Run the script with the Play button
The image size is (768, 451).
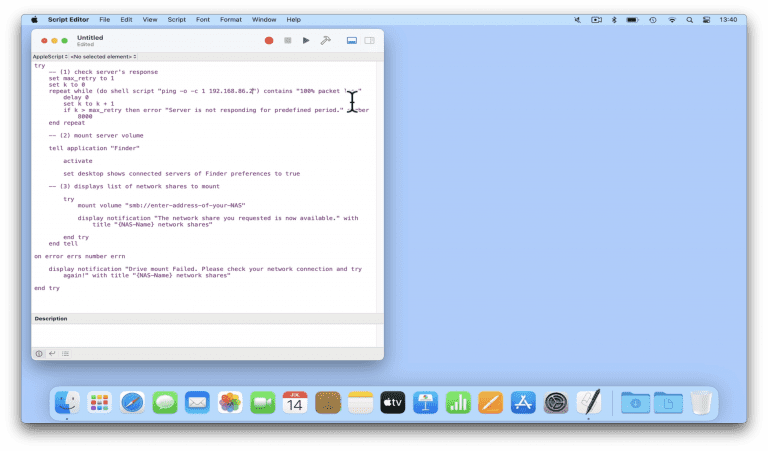pyautogui.click(x=306, y=41)
